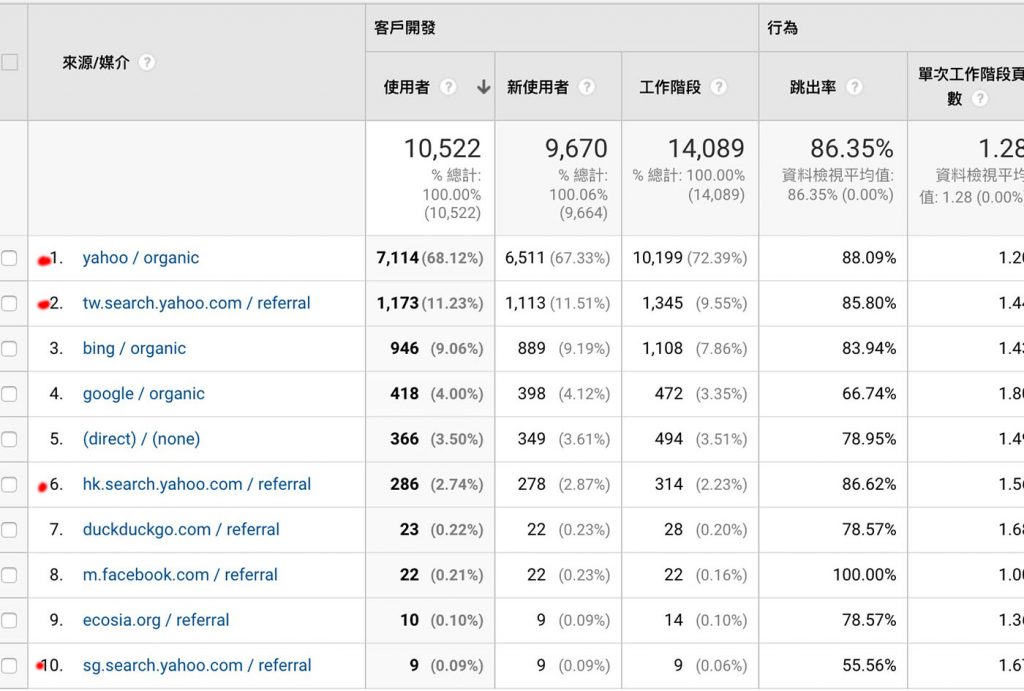Image resolution: width=1024 pixels, height=691 pixels.
Task: Click users value 1,173
Action: tap(397, 303)
